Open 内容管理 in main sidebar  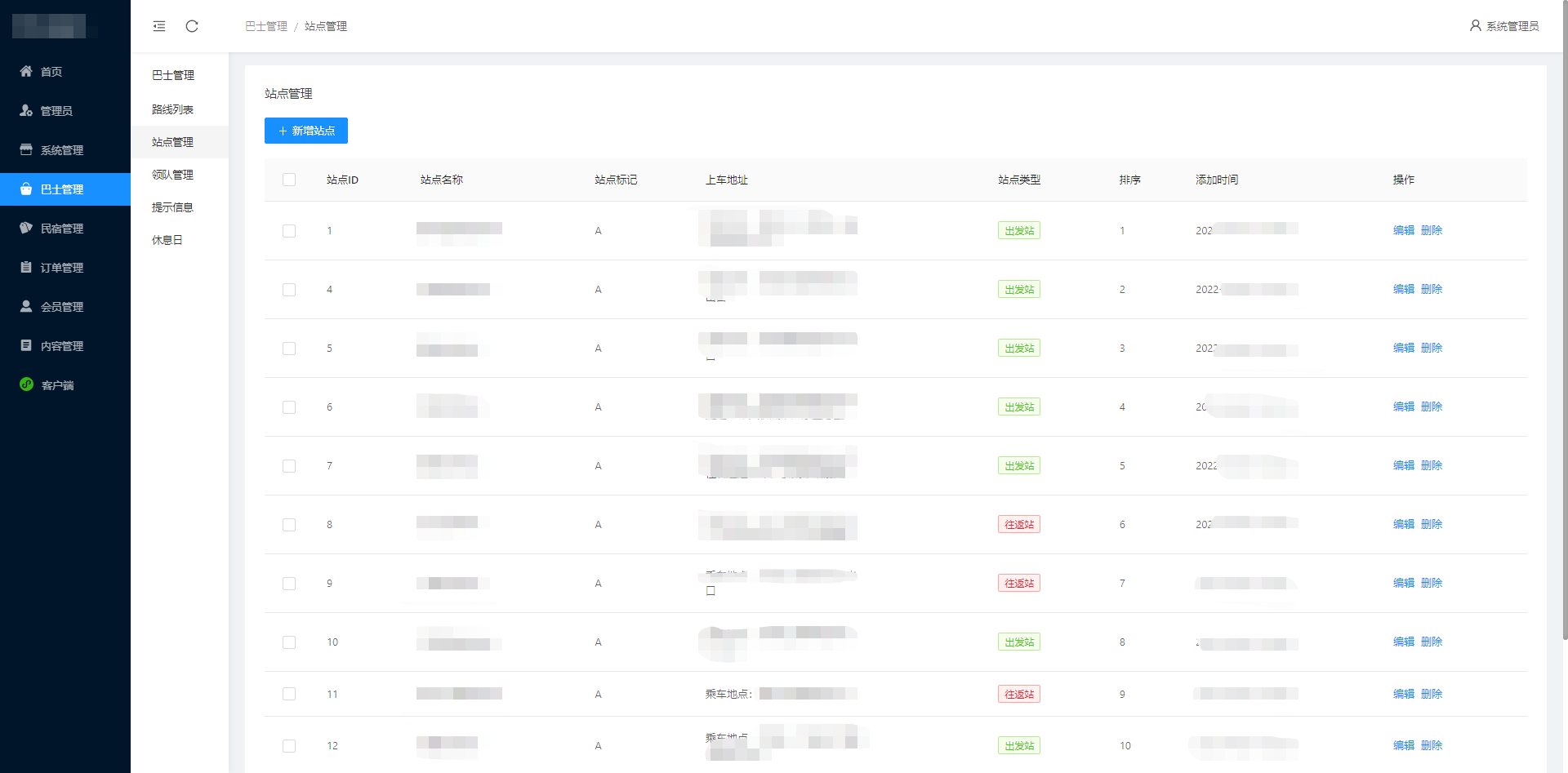(65, 346)
